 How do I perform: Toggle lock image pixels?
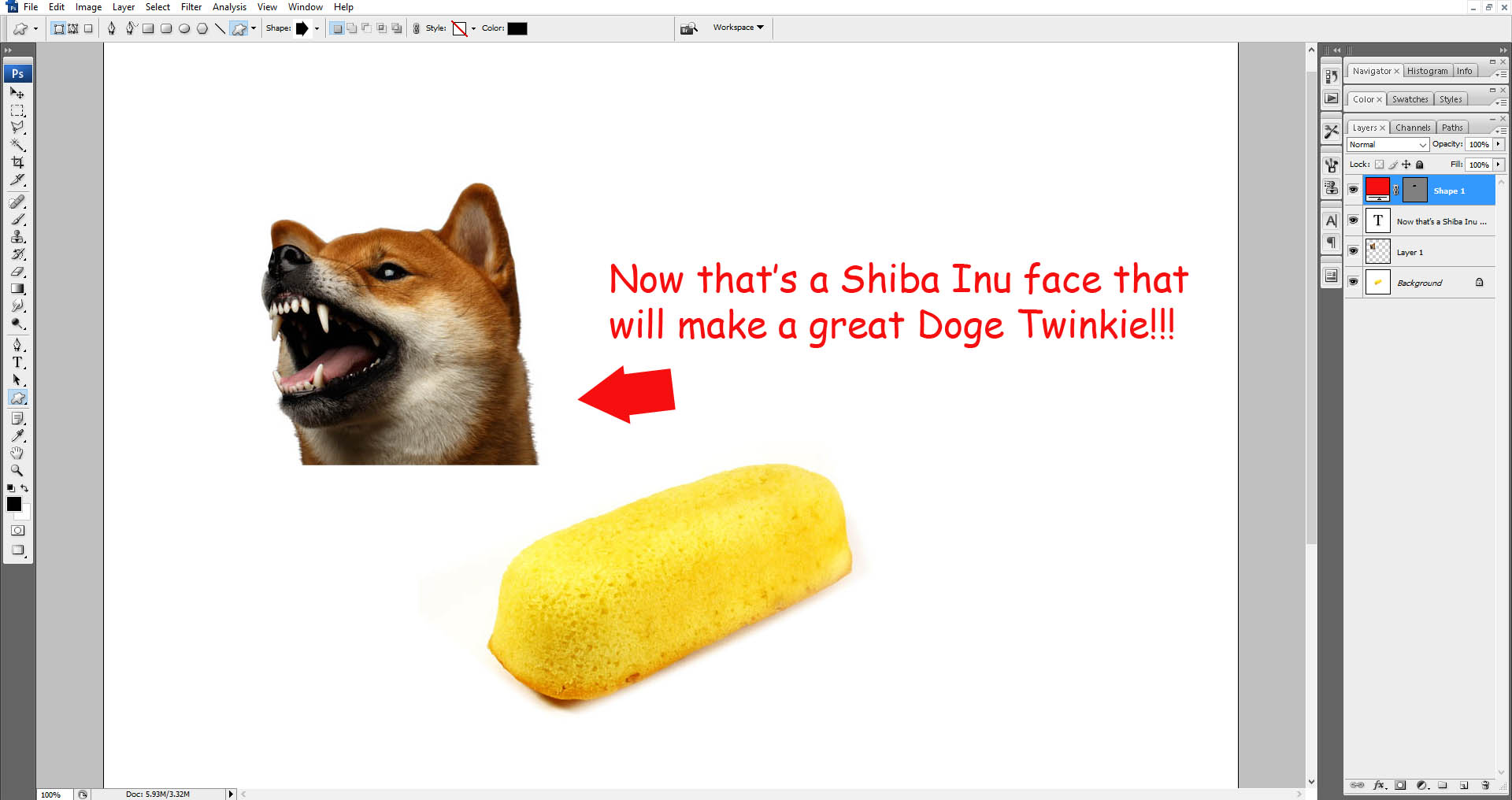pos(1392,165)
